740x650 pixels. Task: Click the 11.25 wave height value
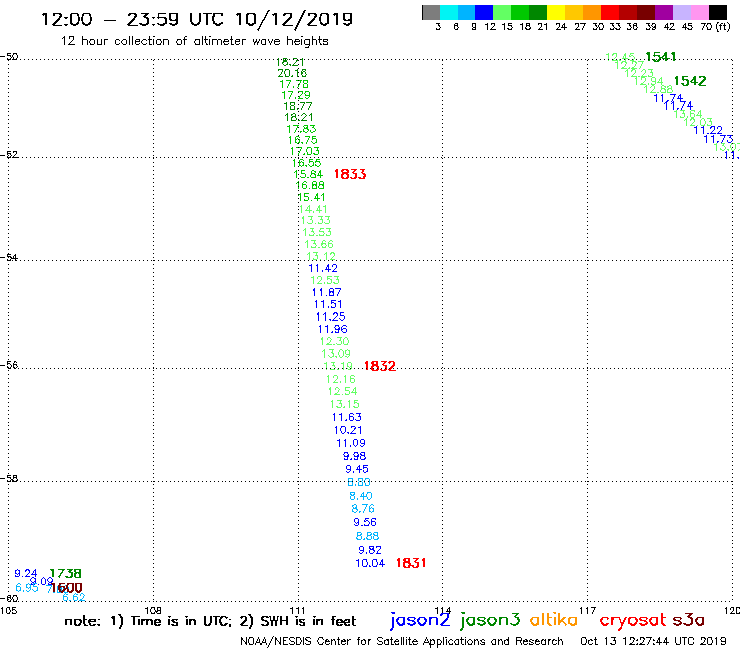(x=330, y=317)
